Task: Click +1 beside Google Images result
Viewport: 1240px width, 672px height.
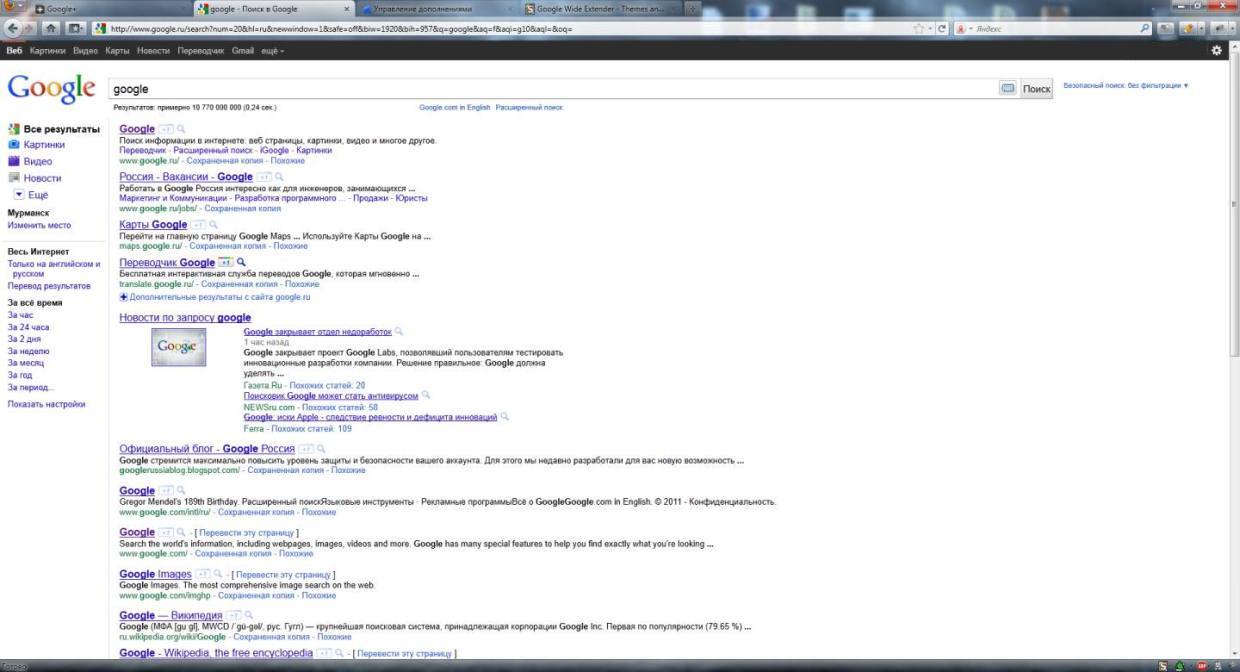Action: [x=203, y=574]
